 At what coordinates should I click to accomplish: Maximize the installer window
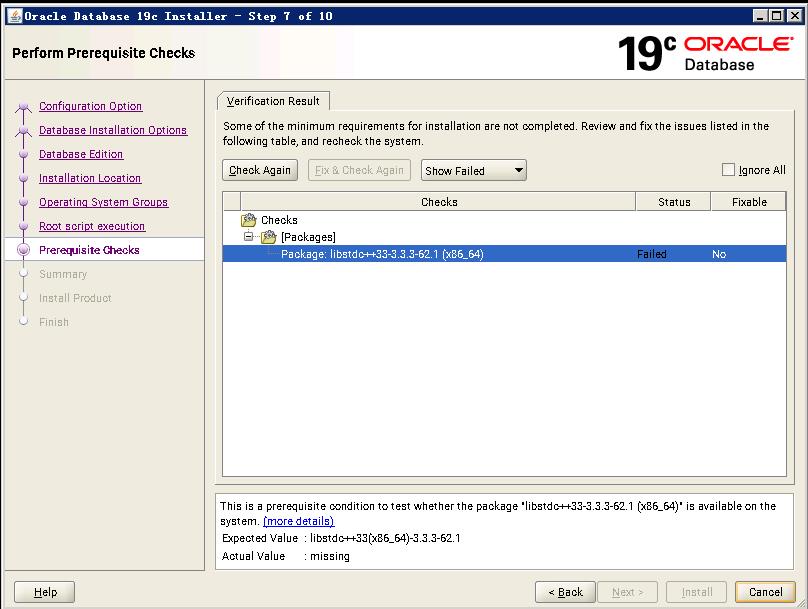(777, 16)
